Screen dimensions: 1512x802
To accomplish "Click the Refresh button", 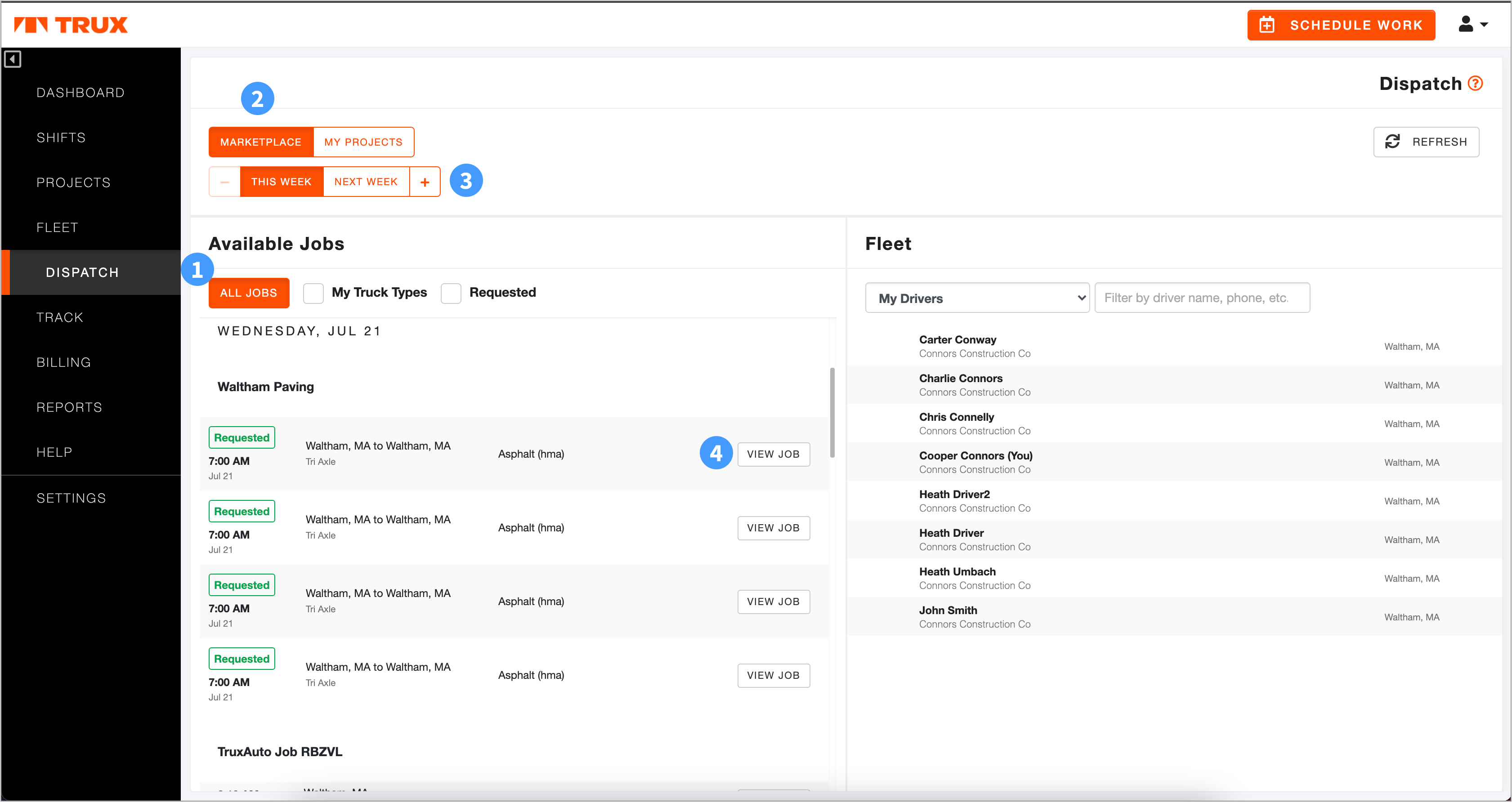I will click(1426, 142).
